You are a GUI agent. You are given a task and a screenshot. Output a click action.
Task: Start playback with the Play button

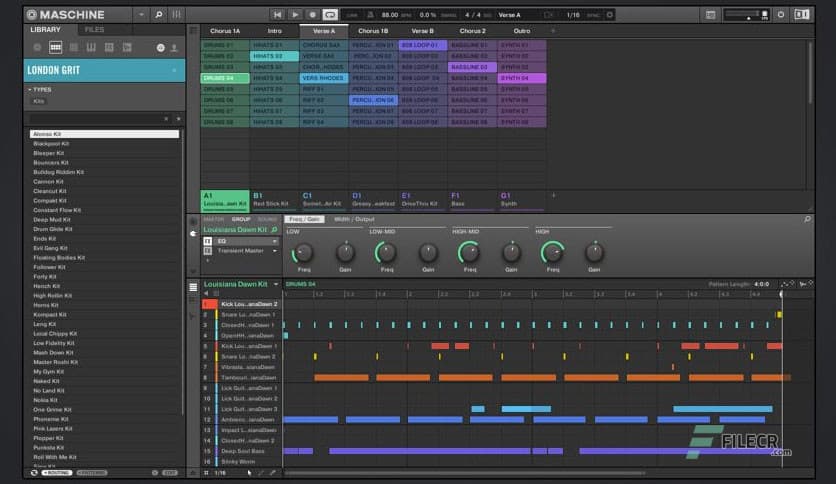[295, 14]
